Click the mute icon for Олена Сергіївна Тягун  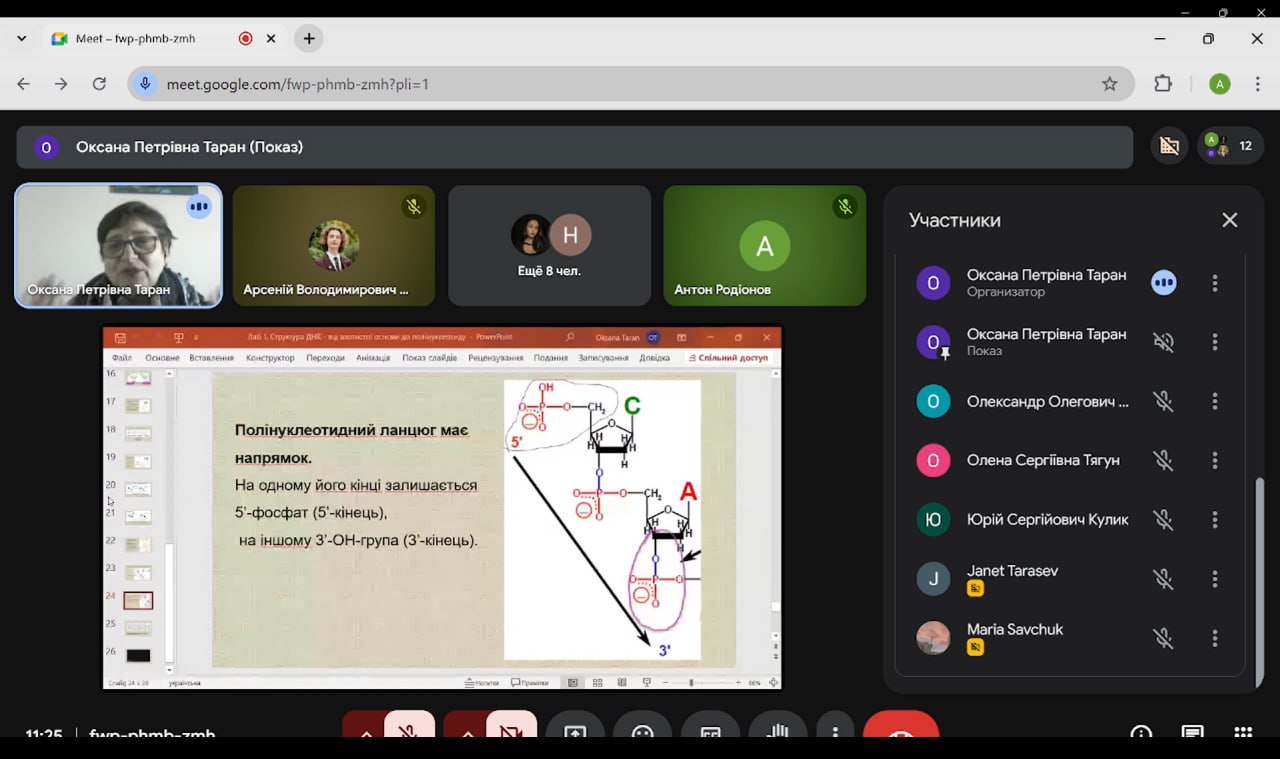pyautogui.click(x=1163, y=460)
